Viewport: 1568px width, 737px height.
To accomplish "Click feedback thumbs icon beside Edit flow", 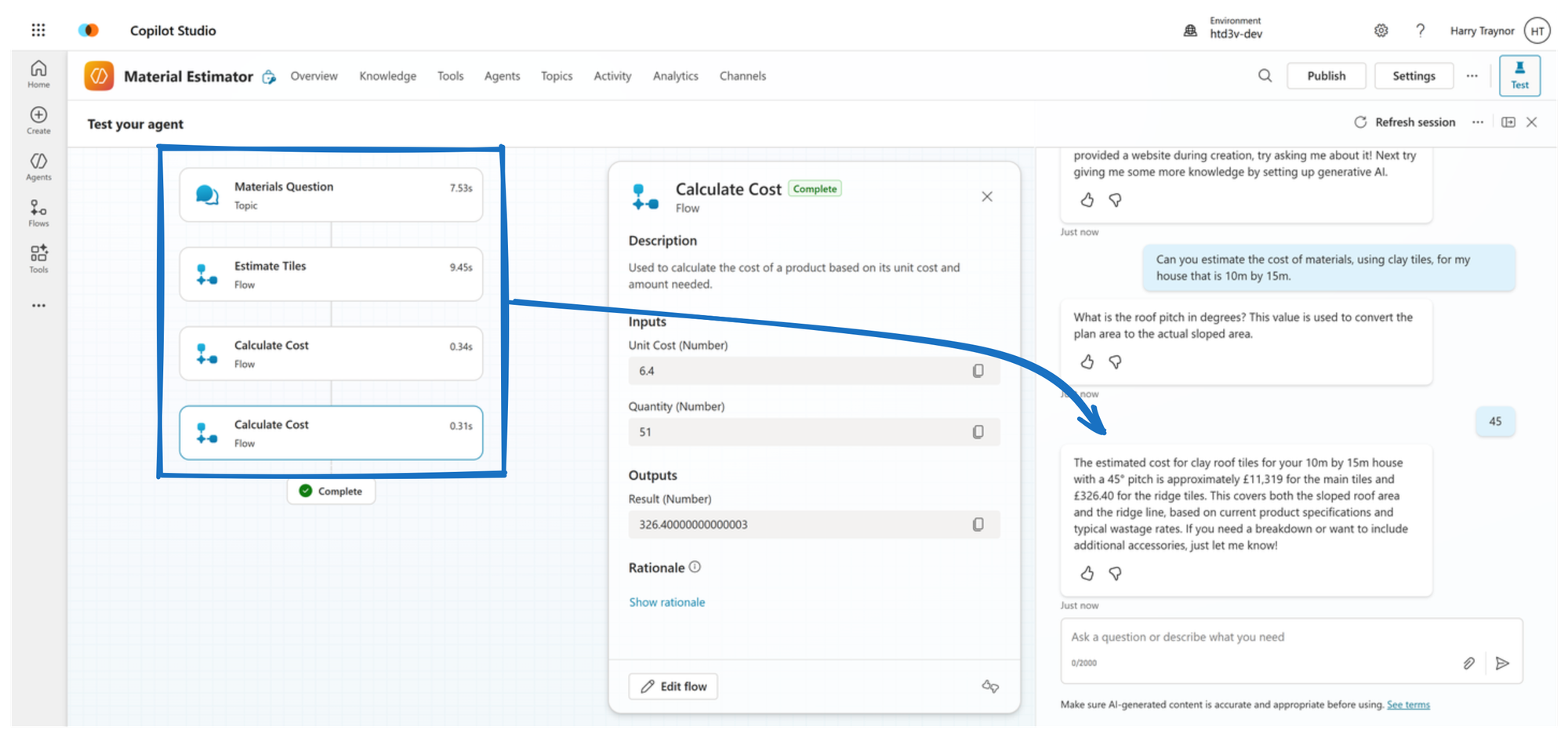I will (990, 687).
